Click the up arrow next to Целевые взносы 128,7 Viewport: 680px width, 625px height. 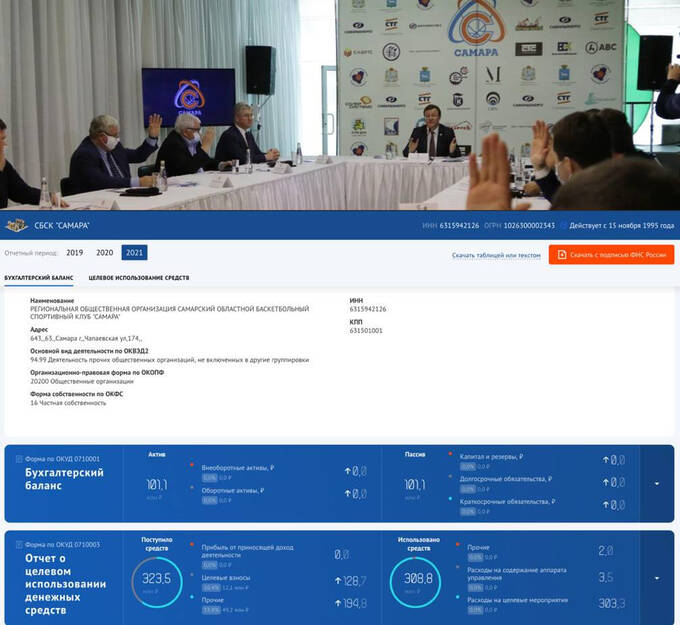click(x=347, y=581)
